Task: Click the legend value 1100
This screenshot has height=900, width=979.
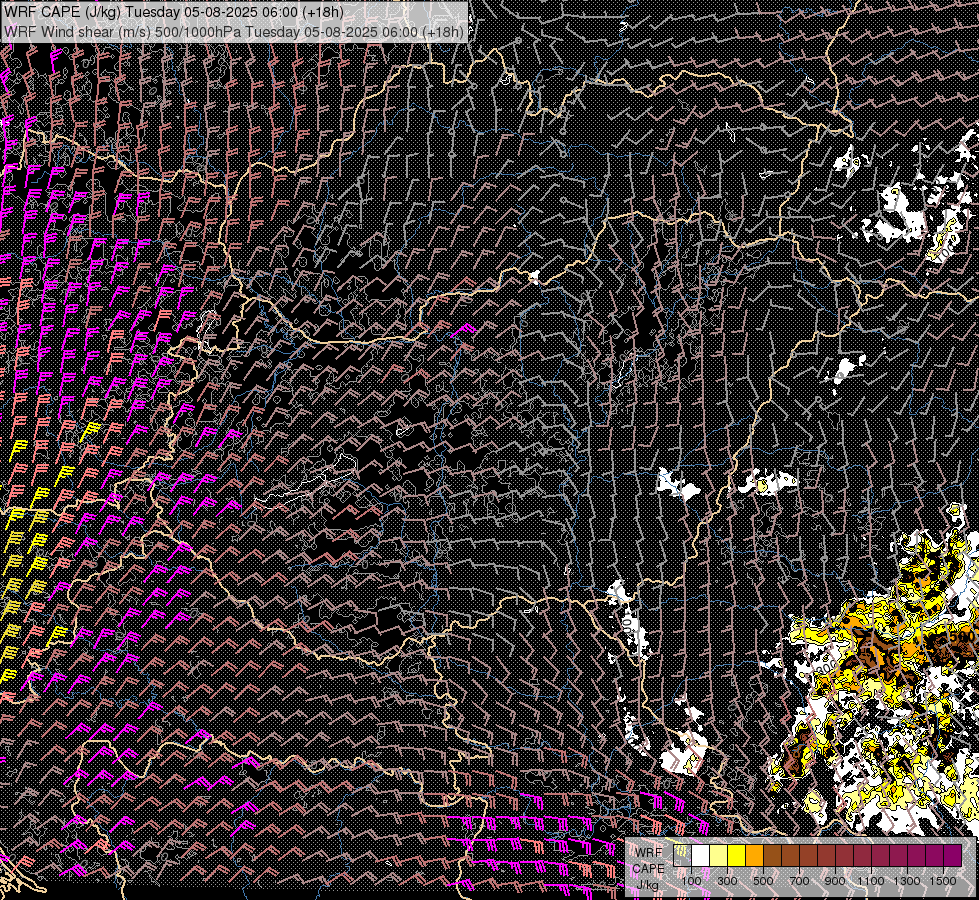Action: 870,881
